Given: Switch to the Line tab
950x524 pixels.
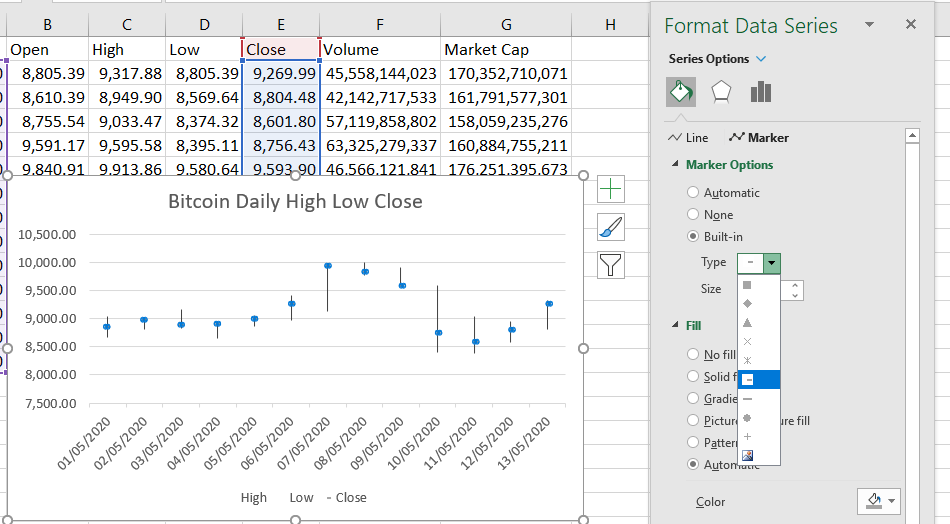Looking at the screenshot, I should 688,138.
